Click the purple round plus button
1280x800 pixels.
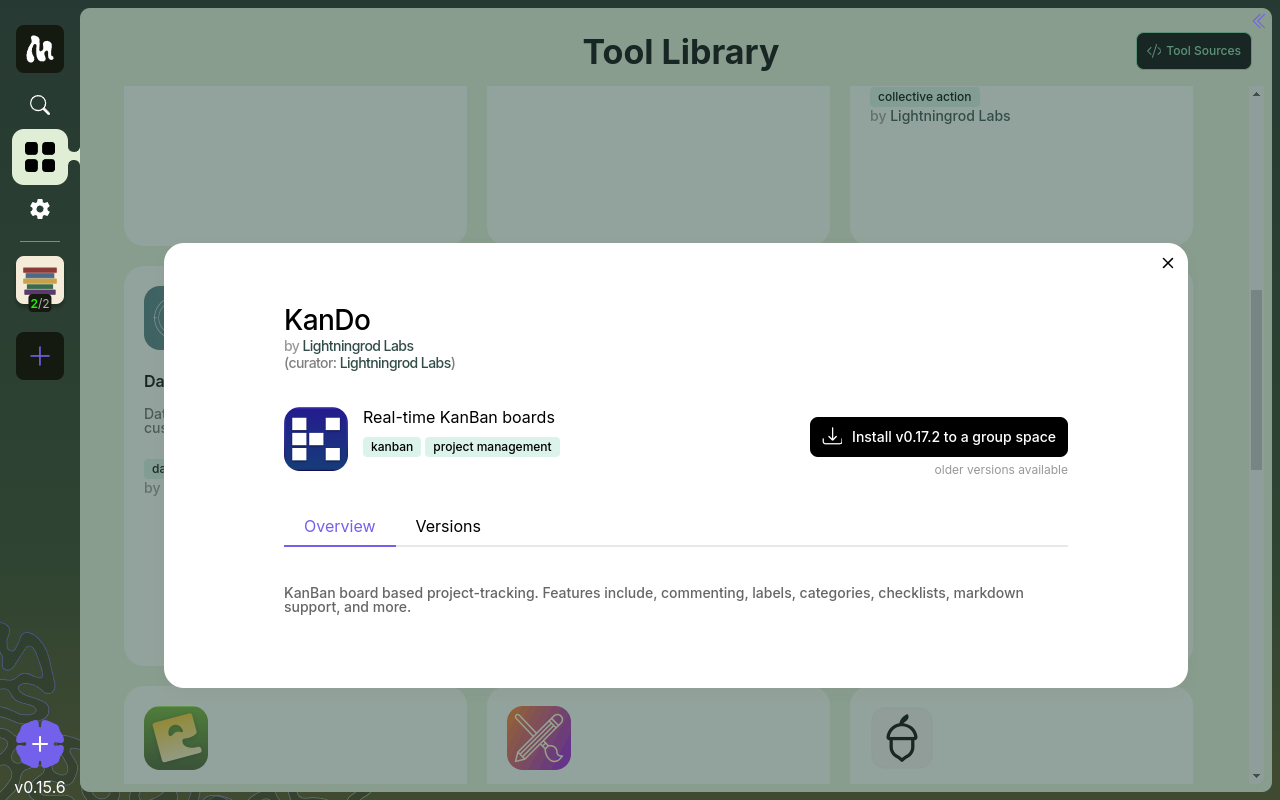pyautogui.click(x=40, y=744)
